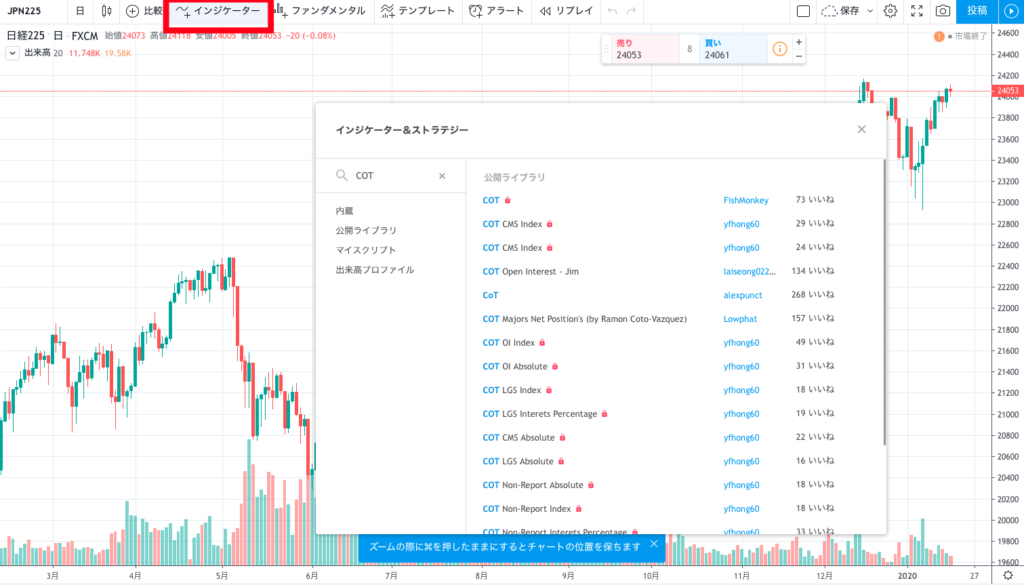Select 出来高プロファイル category in sidebar

375,270
